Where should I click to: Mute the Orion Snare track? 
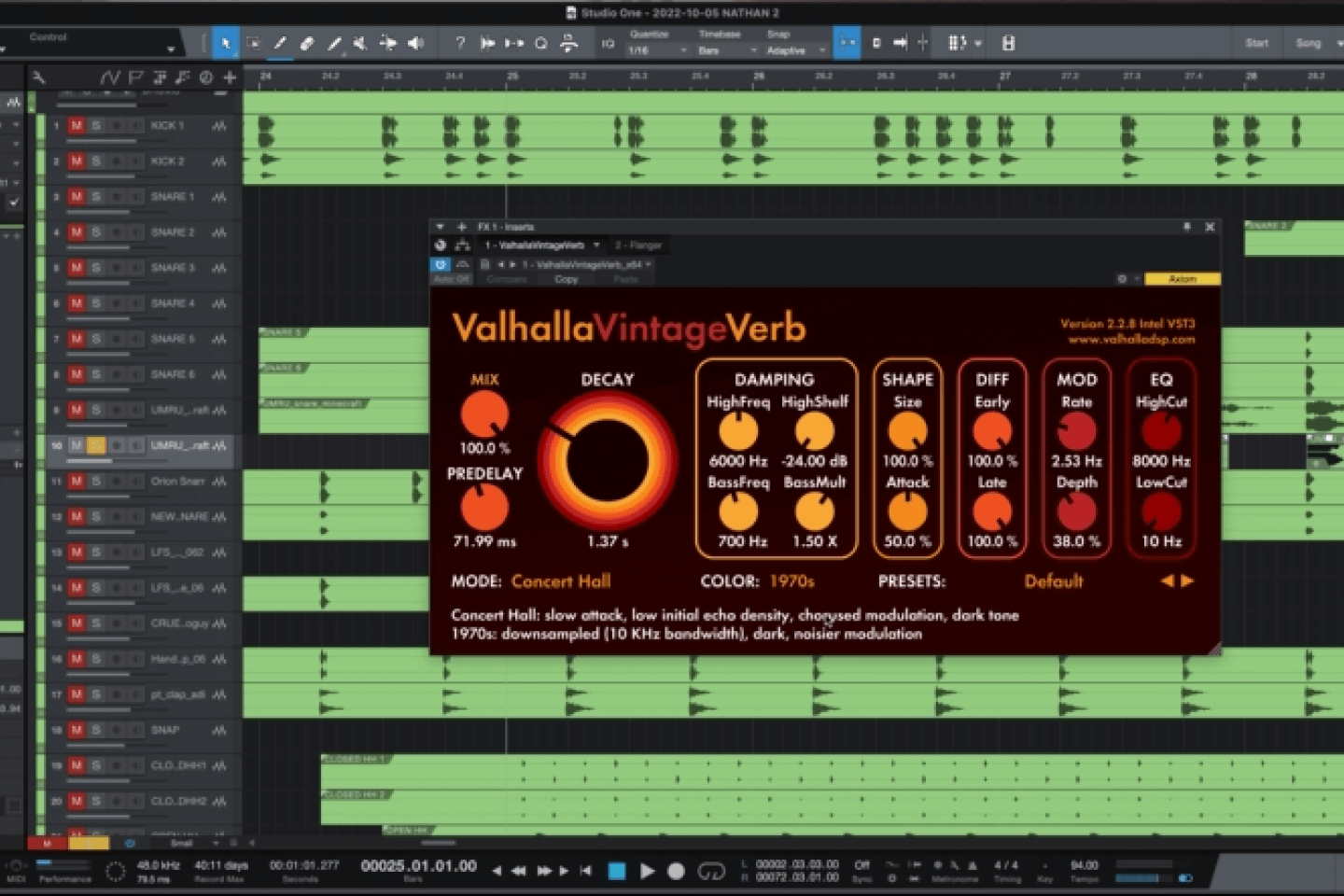(x=77, y=482)
